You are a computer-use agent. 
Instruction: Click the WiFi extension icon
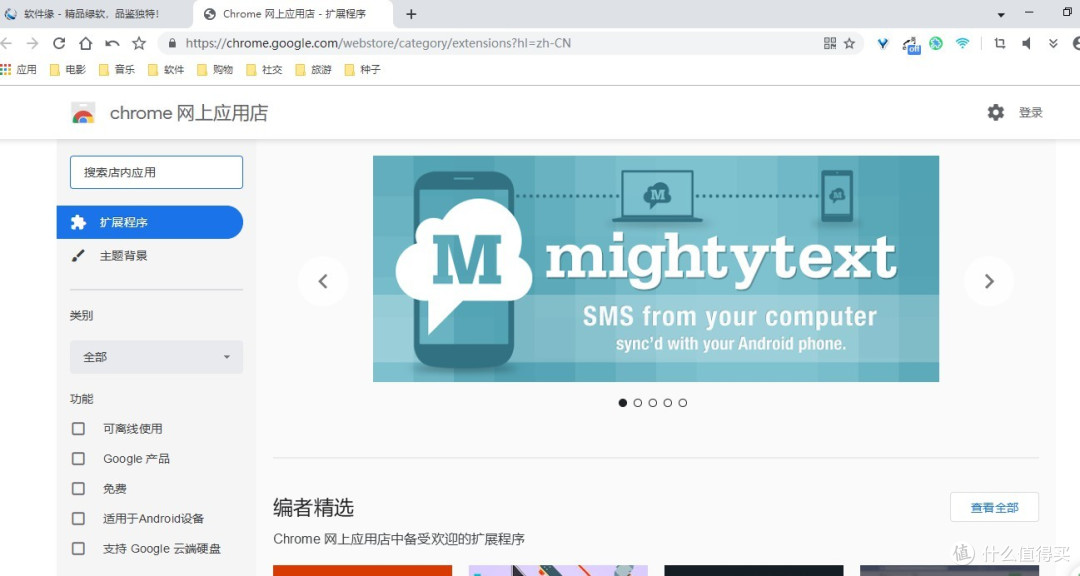point(962,43)
